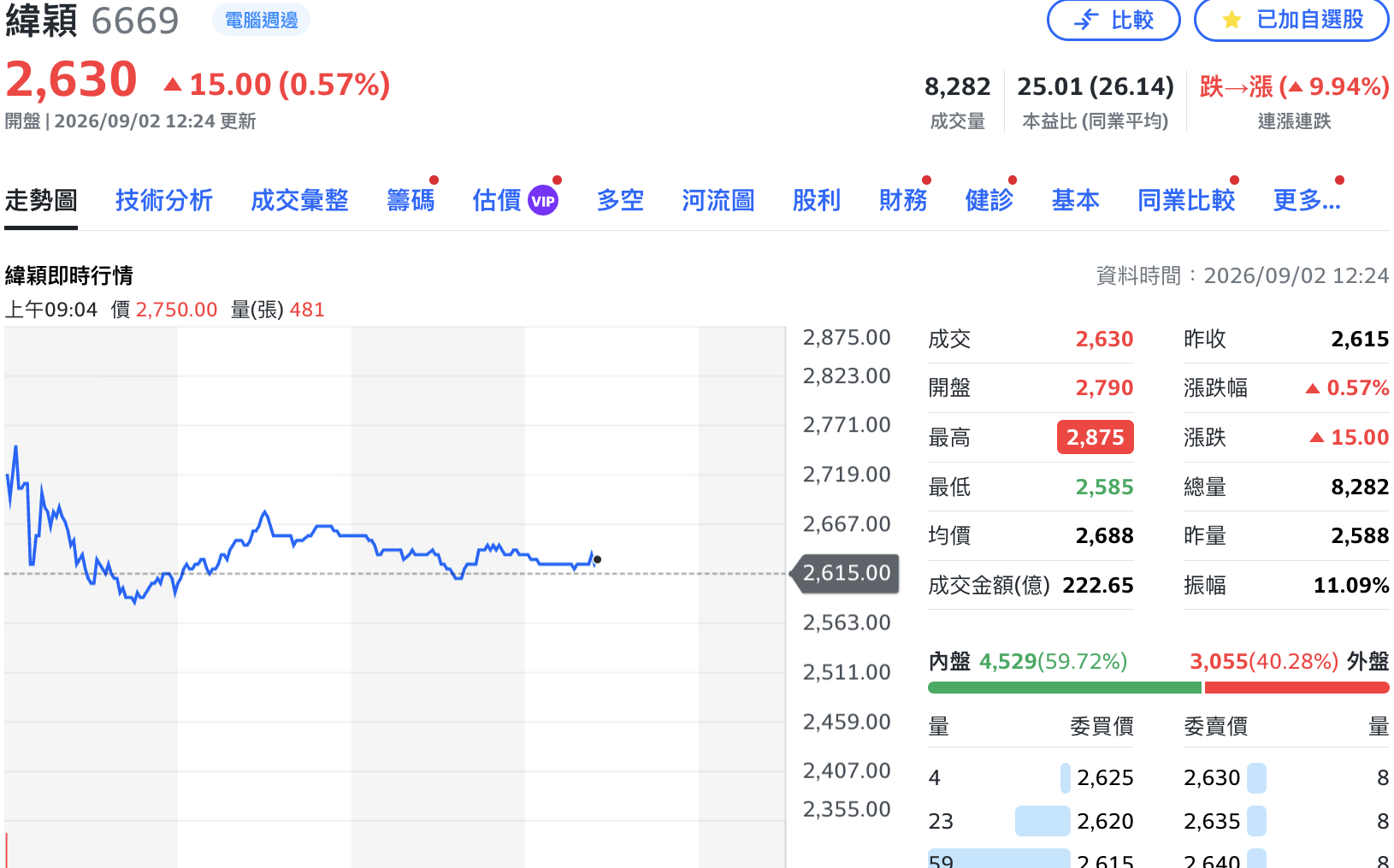Image resolution: width=1394 pixels, height=868 pixels.
Task: Select the 同業比較 tab
Action: (x=1186, y=200)
